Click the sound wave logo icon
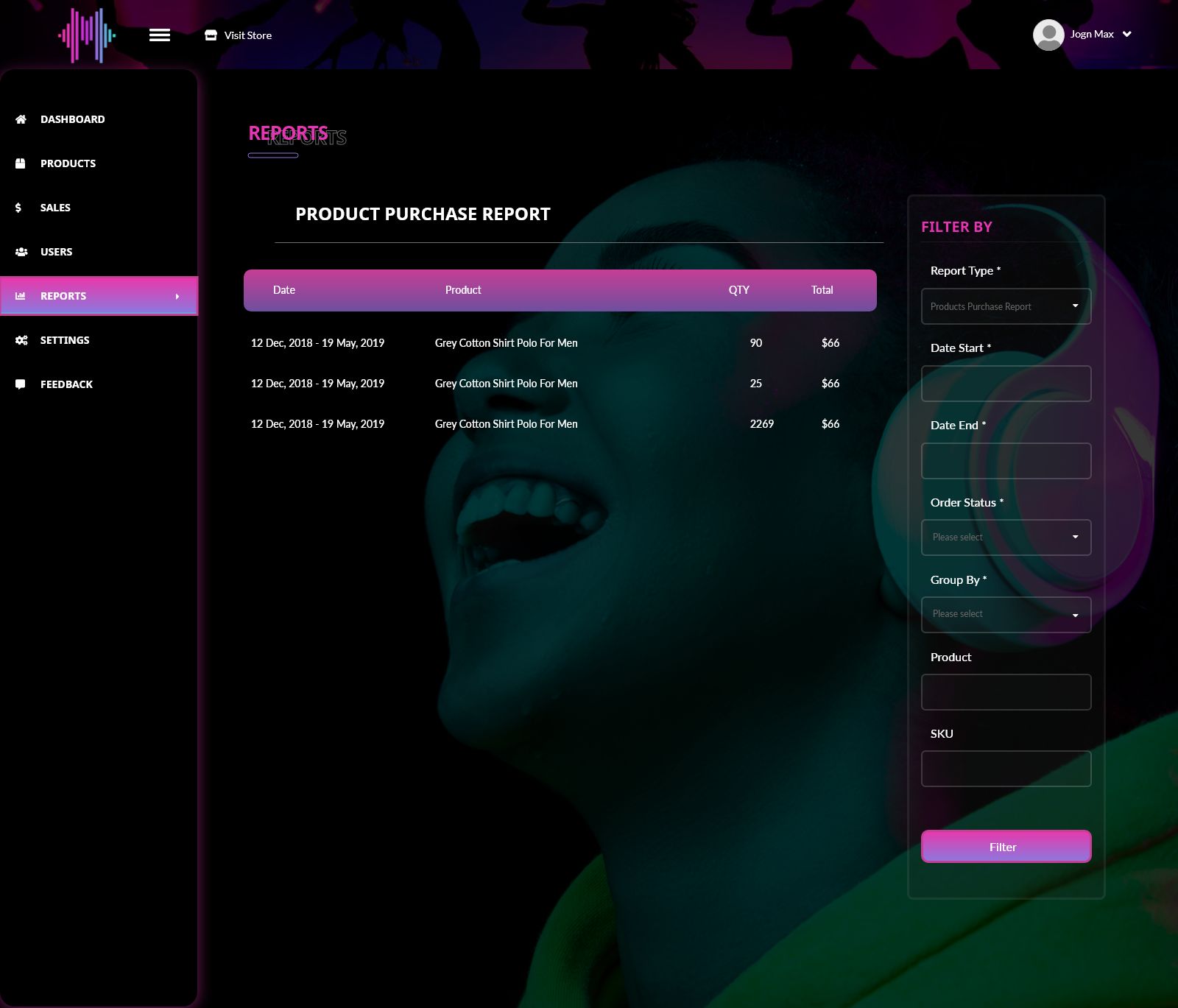 pos(87,35)
